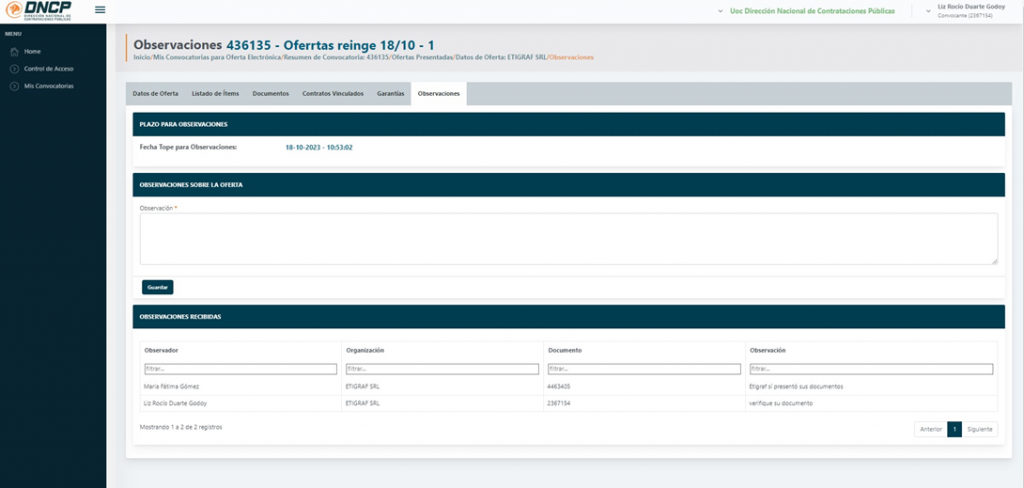
Task: Open Datos de Oferta: ETIGRAF SRL breadcrumb
Action: click(501, 57)
